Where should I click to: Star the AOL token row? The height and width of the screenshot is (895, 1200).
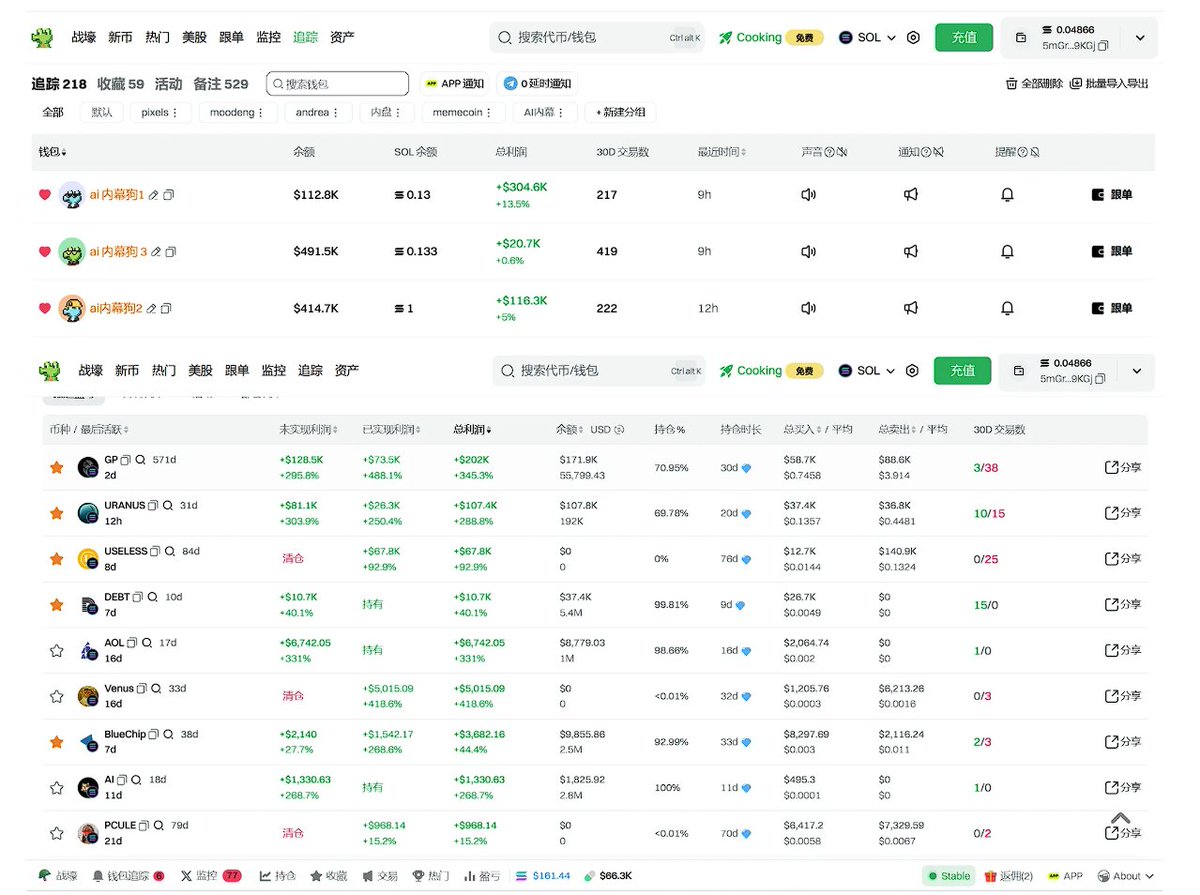click(56, 650)
